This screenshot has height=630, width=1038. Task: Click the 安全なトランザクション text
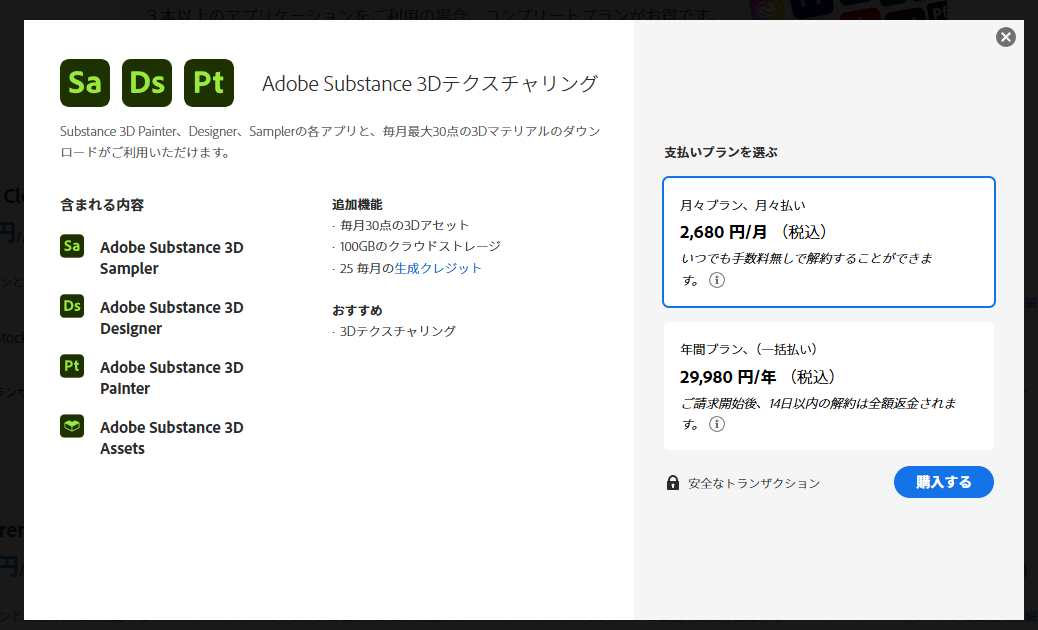tap(754, 483)
